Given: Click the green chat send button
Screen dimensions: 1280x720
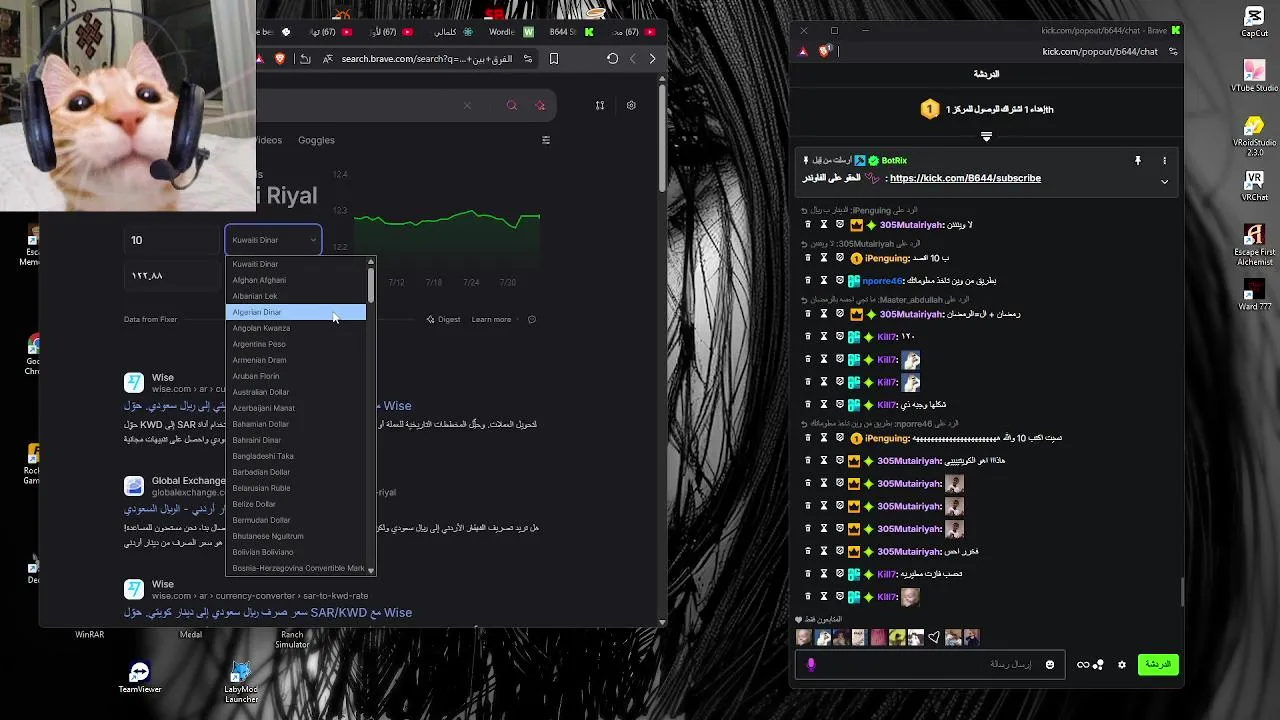Looking at the screenshot, I should pos(1158,664).
